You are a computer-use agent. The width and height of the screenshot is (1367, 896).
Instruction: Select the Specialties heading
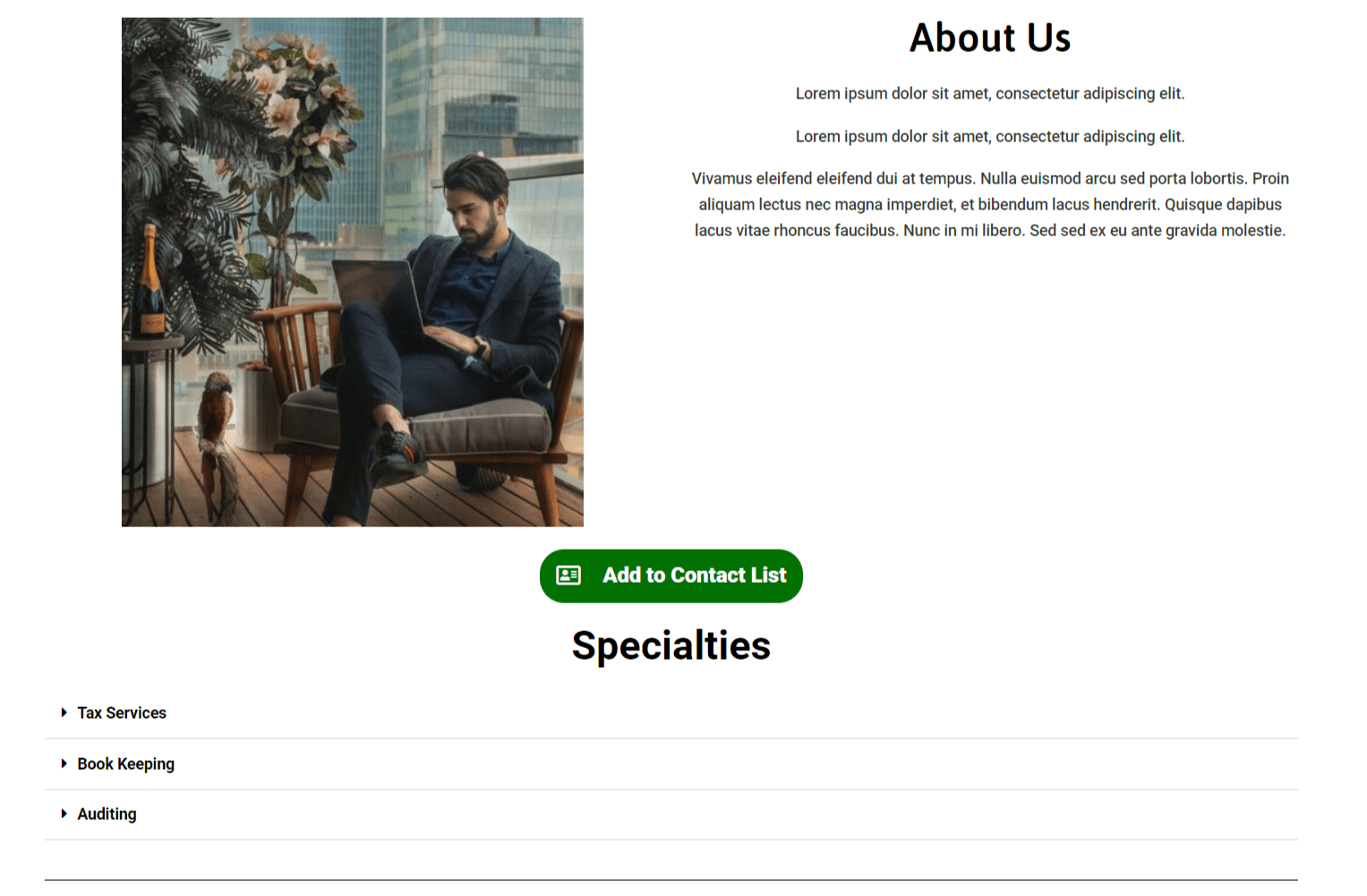click(x=671, y=645)
